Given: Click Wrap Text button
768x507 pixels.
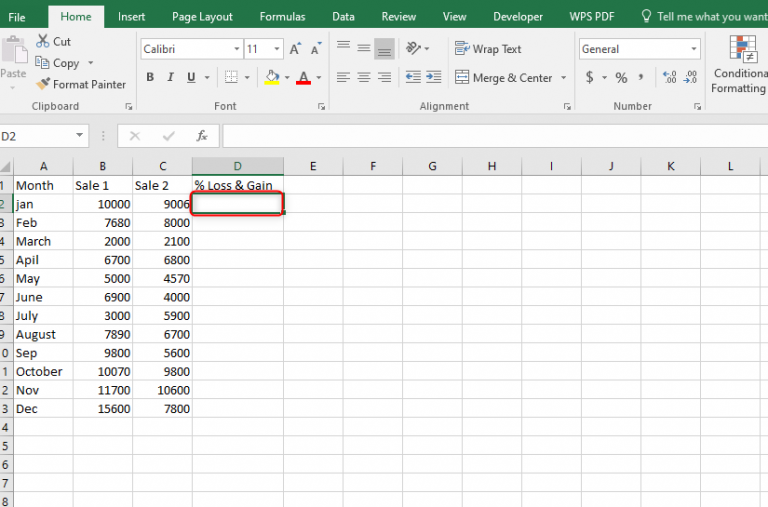Looking at the screenshot, I should 488,48.
